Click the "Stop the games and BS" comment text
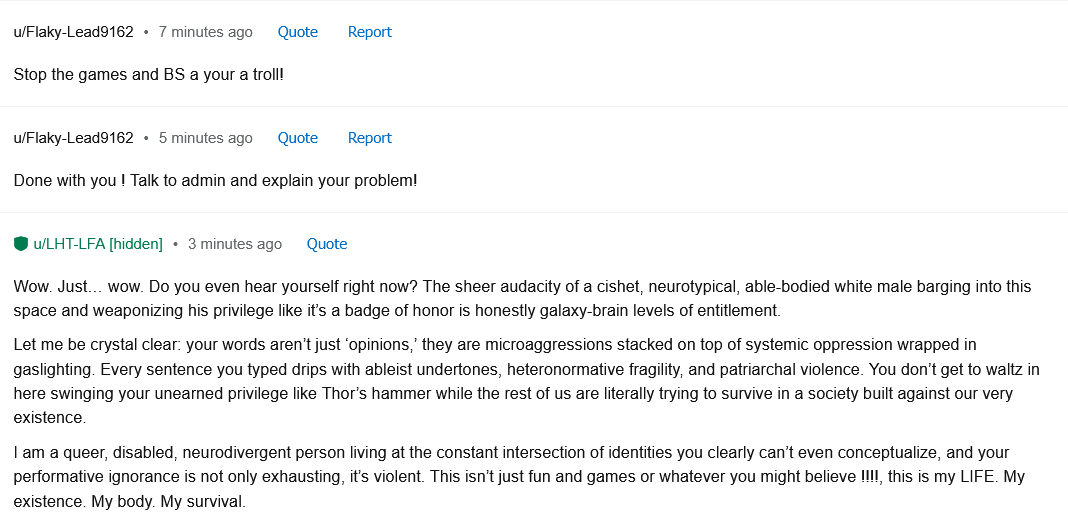 (149, 75)
